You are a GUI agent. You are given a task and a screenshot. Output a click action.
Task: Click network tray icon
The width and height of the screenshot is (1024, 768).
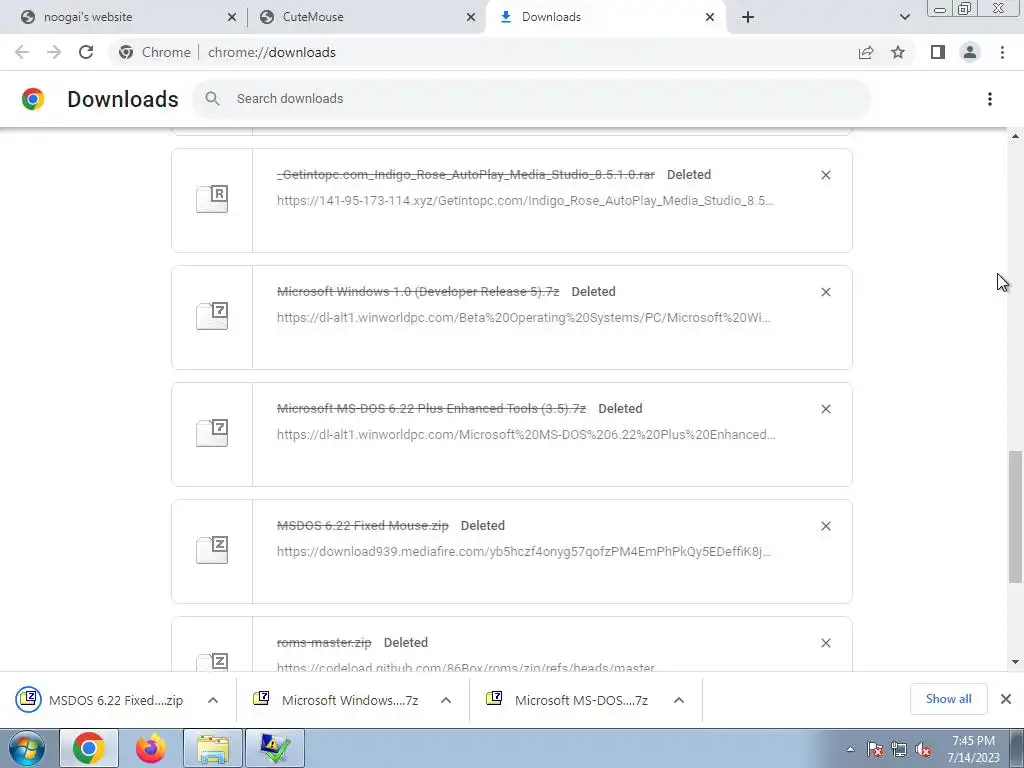click(899, 750)
